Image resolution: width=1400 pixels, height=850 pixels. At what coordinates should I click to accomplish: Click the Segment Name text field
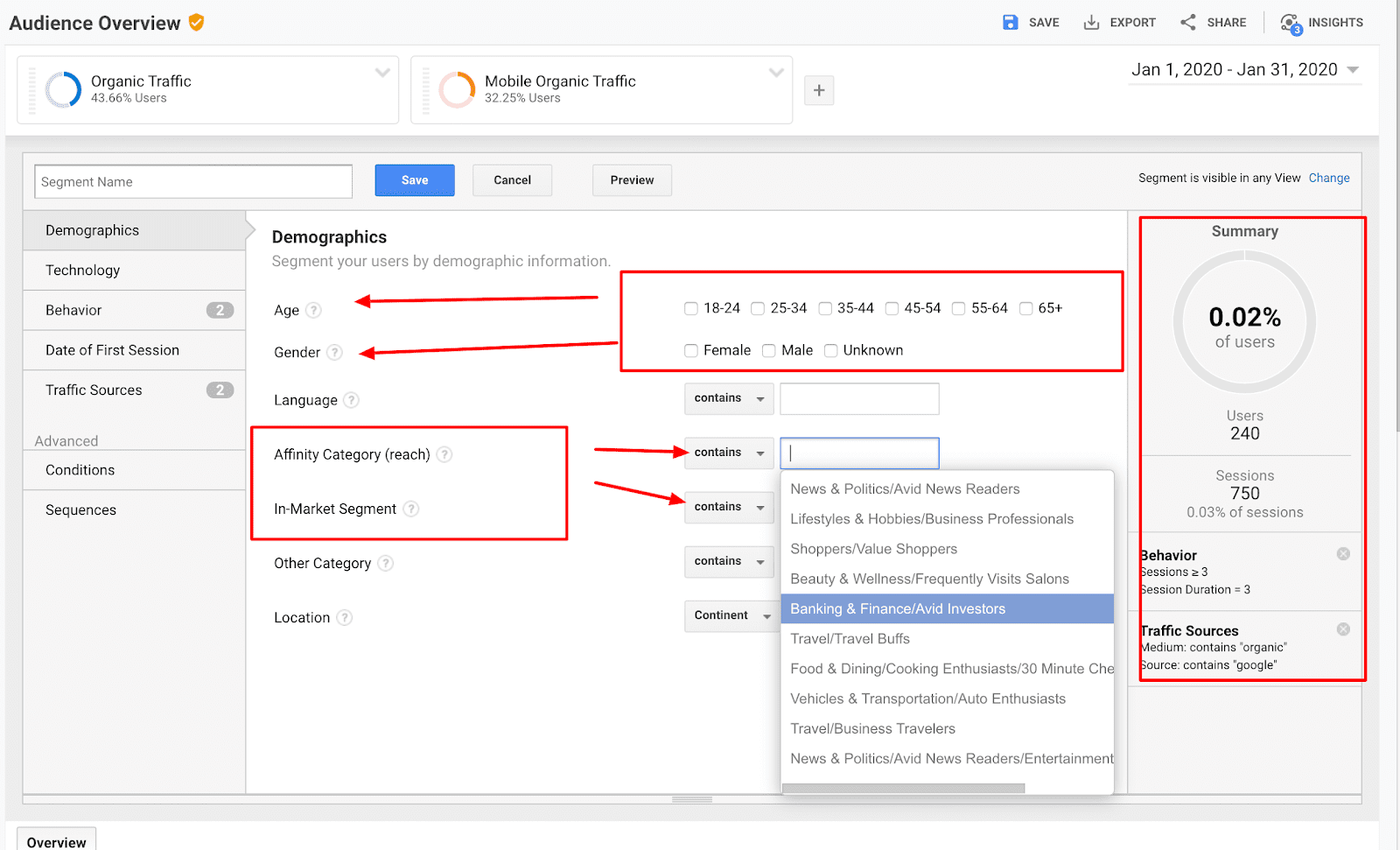coord(193,181)
